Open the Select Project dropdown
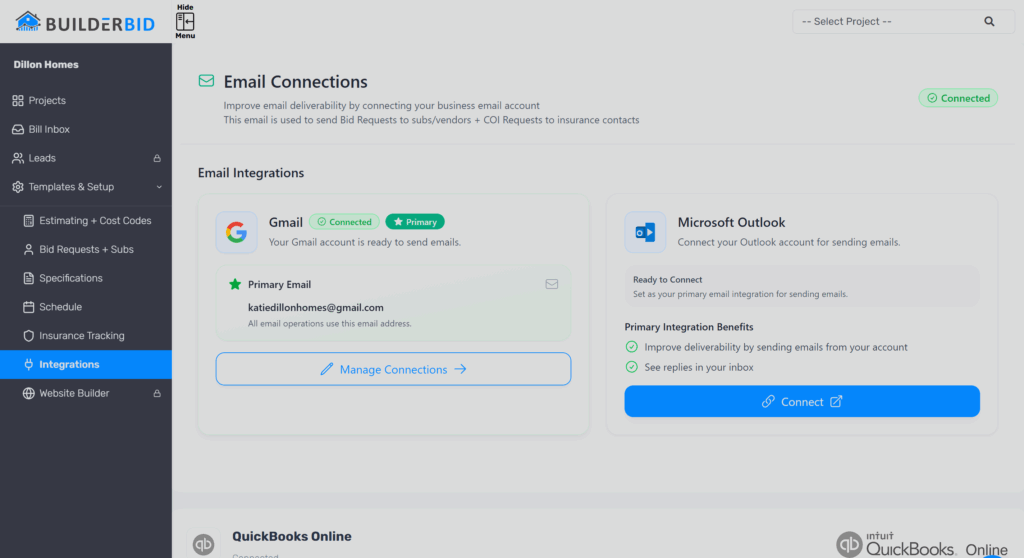 point(880,21)
